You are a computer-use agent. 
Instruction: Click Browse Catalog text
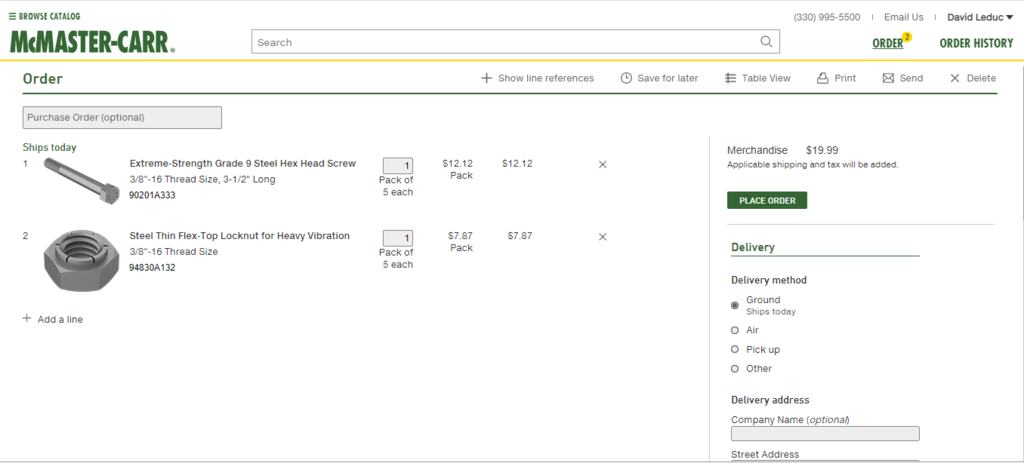[50, 16]
